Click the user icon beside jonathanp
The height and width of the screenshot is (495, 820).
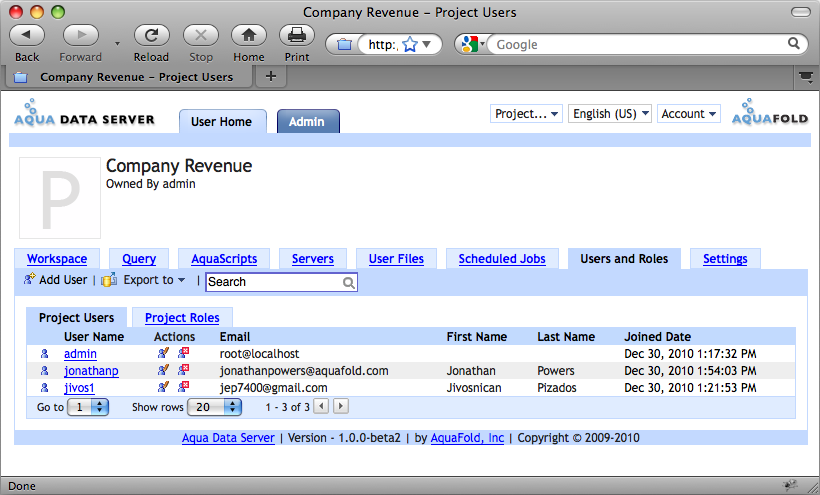point(44,371)
